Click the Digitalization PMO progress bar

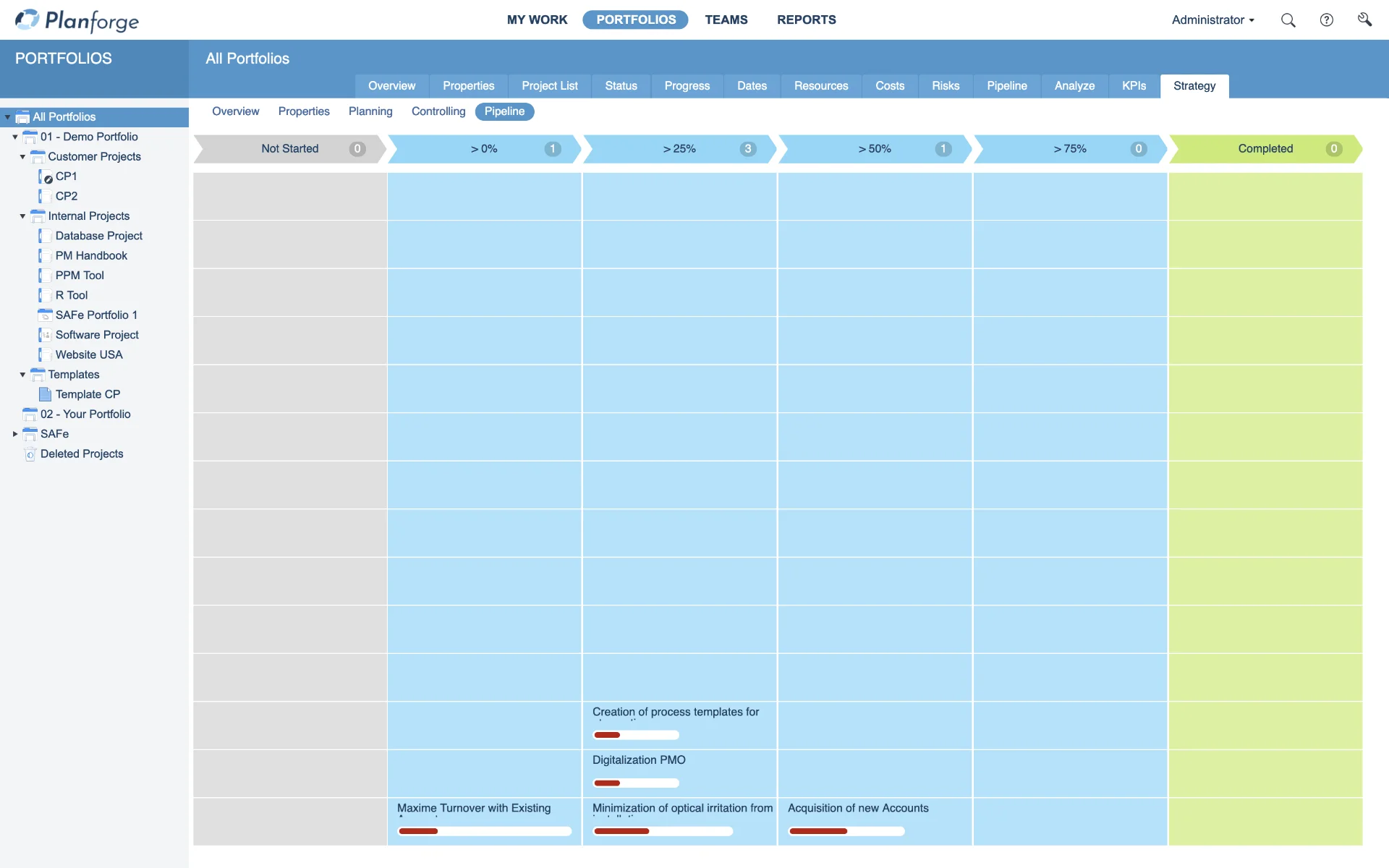pos(635,783)
